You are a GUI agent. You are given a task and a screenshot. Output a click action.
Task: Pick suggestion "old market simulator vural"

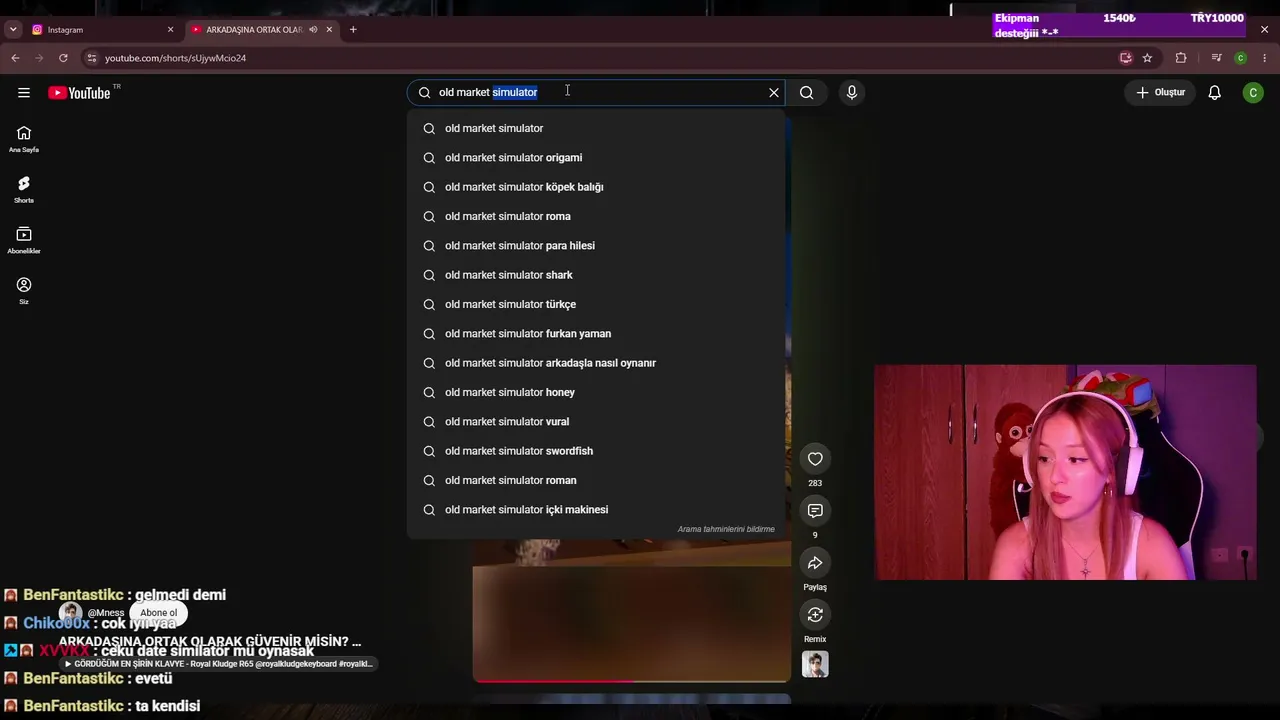pyautogui.click(x=596, y=422)
